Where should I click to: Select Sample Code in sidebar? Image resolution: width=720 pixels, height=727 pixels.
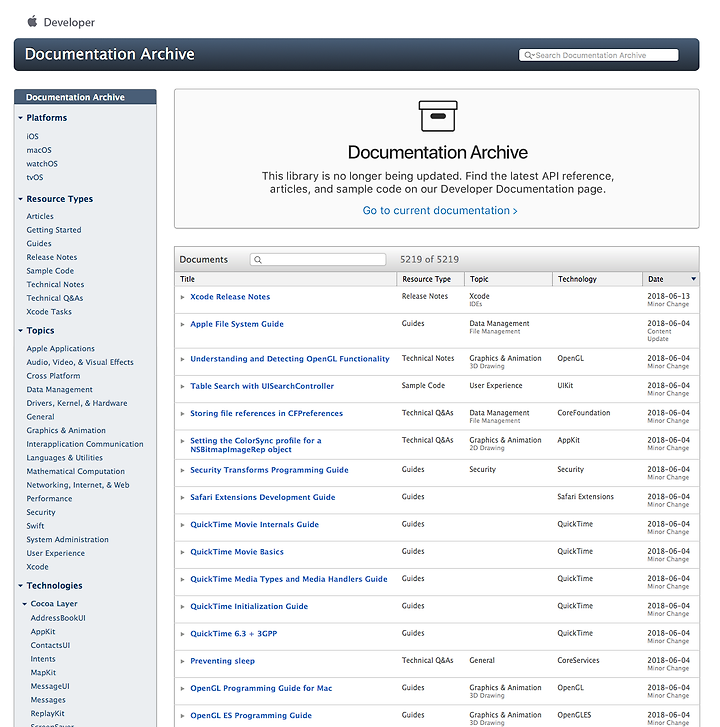(50, 271)
